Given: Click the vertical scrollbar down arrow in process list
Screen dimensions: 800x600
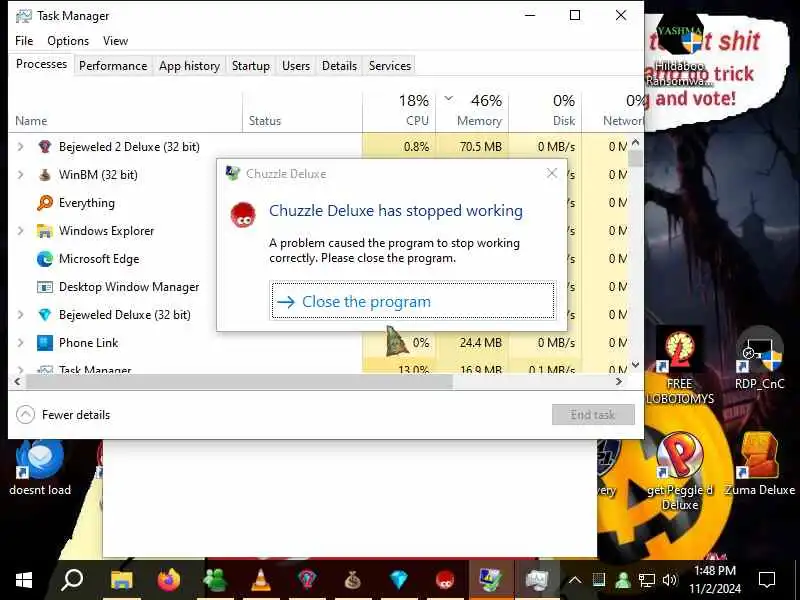Looking at the screenshot, I should point(635,365).
